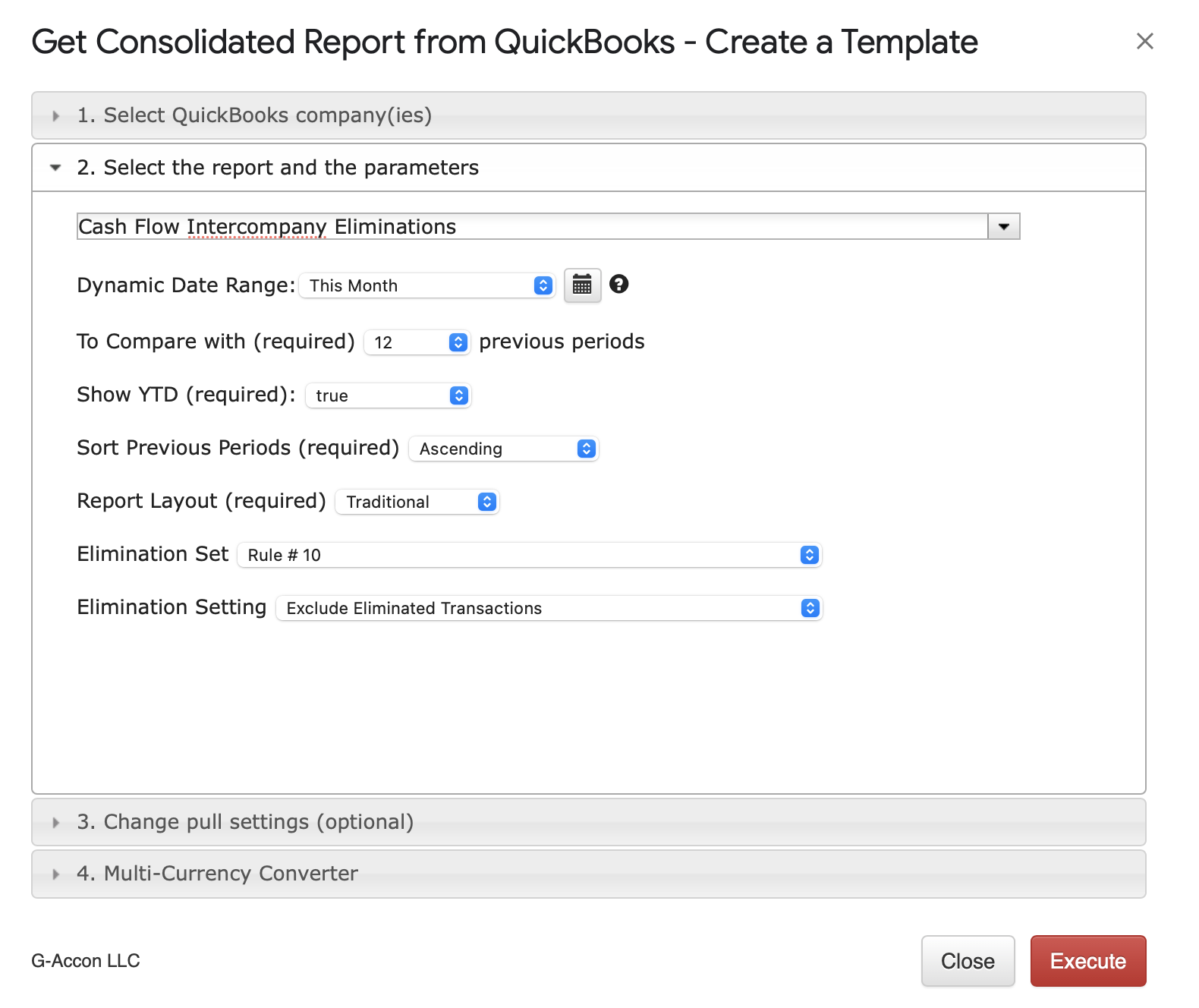Viewport: 1199px width, 1008px height.
Task: Change the number of previous periods dropdown
Action: click(417, 342)
